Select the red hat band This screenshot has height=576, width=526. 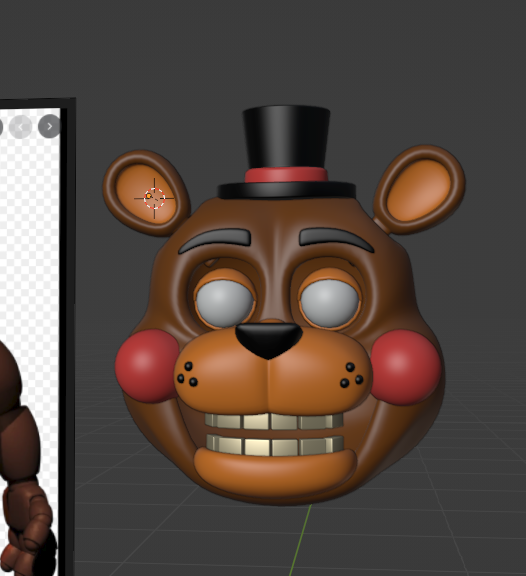pyautogui.click(x=286, y=175)
